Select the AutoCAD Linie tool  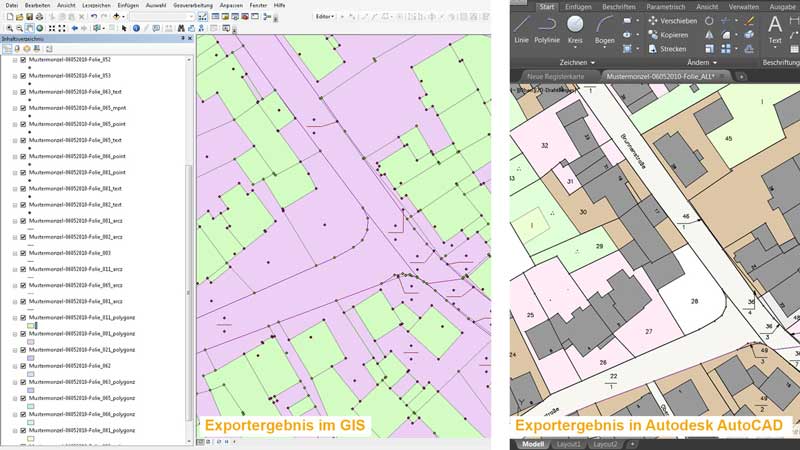coord(521,30)
